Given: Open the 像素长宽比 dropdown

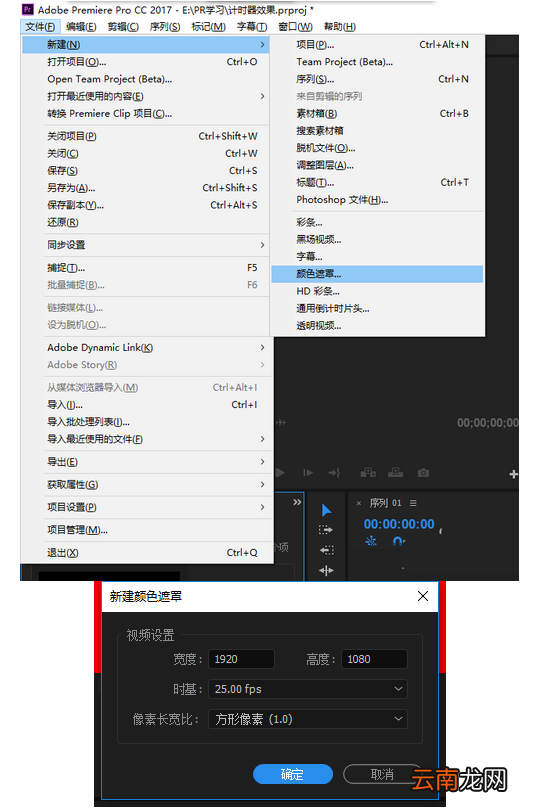Looking at the screenshot, I should click(x=308, y=719).
